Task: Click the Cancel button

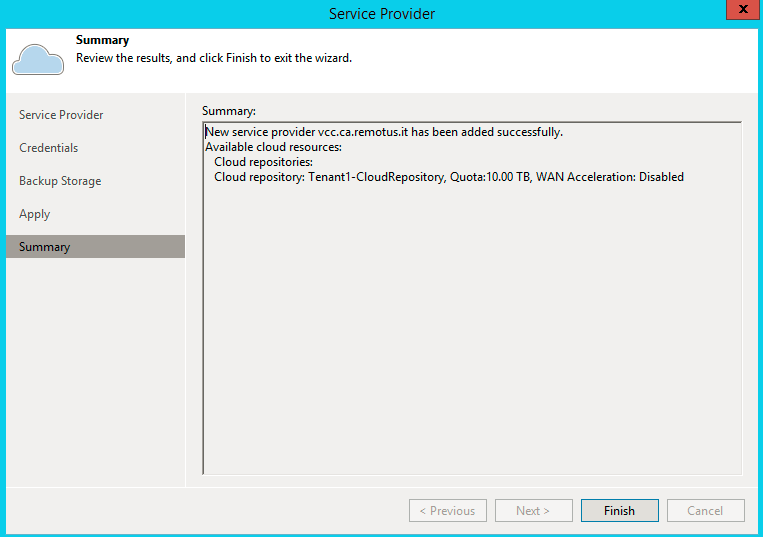Action: tap(706, 510)
